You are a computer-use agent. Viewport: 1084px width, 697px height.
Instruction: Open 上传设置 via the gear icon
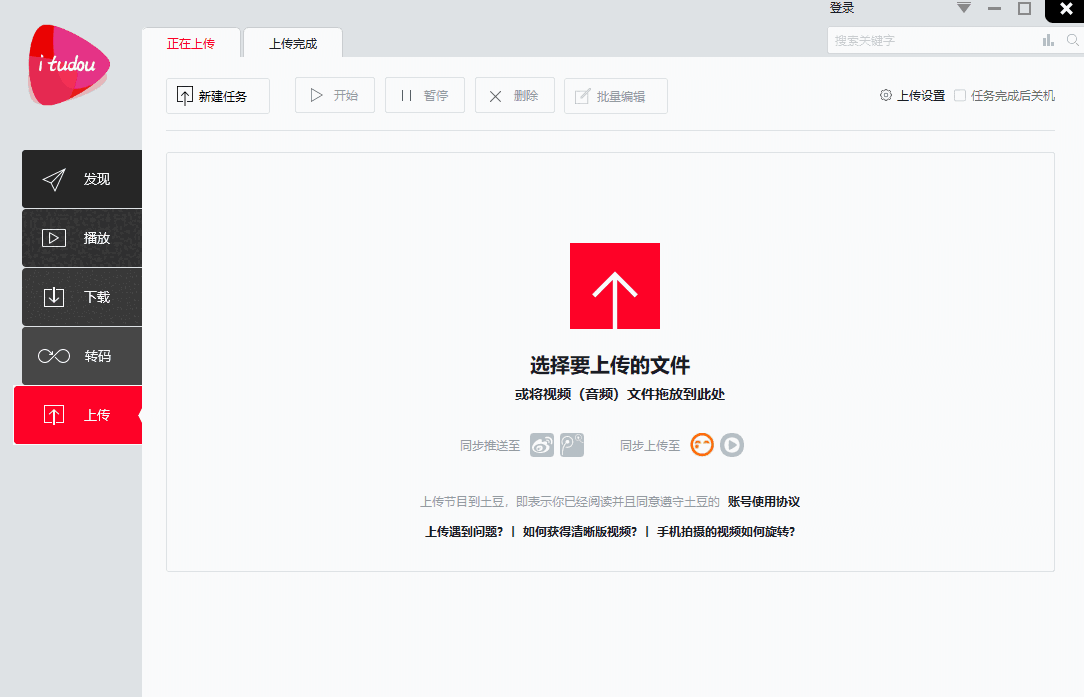pyautogui.click(x=885, y=95)
